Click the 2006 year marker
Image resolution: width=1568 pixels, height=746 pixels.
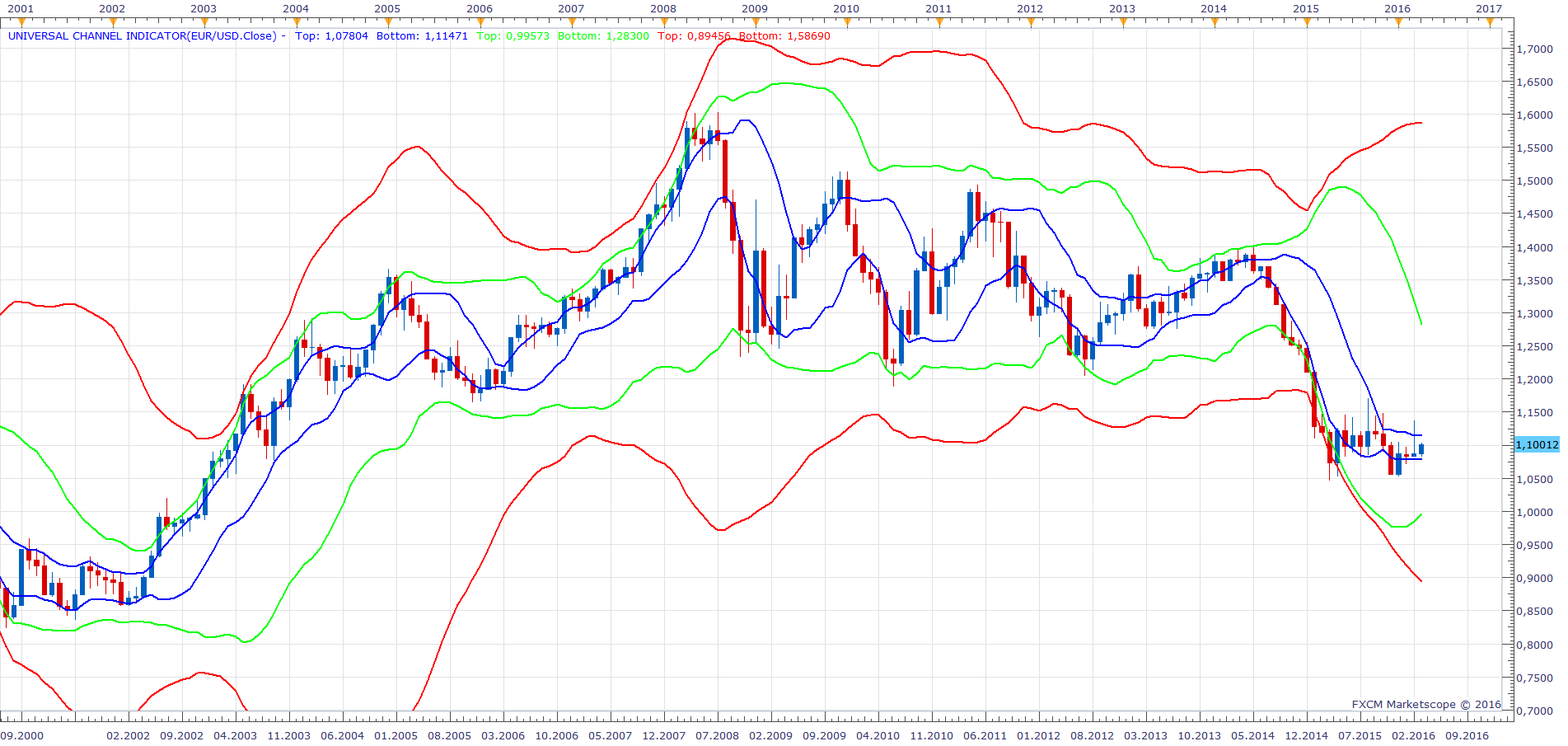(x=480, y=22)
